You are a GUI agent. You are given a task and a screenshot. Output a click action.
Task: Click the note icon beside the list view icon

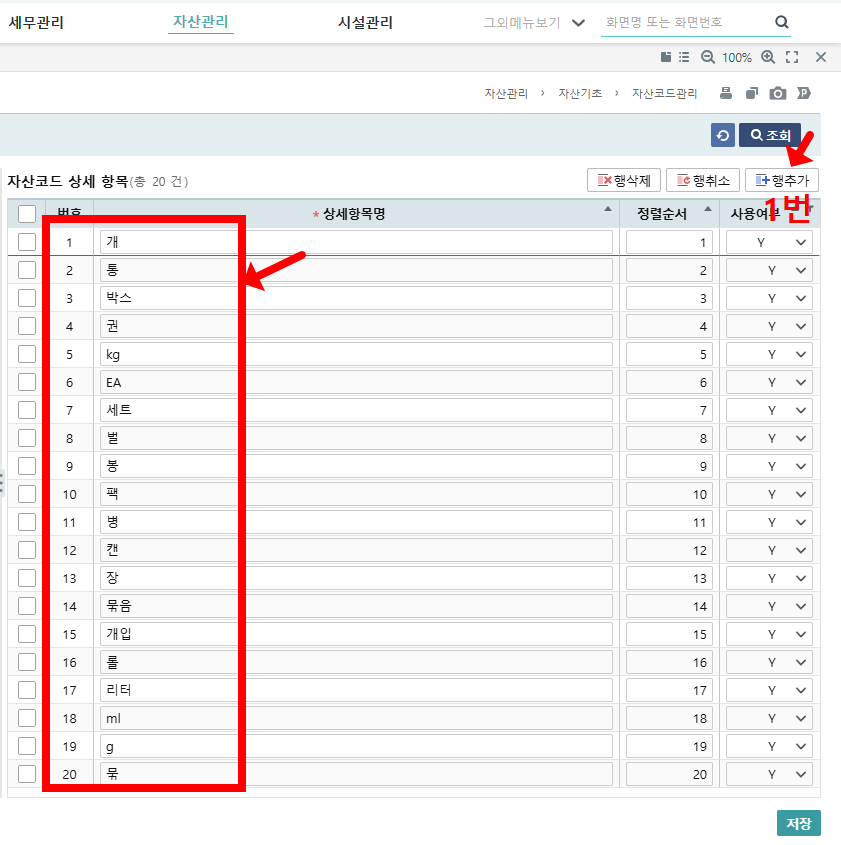pyautogui.click(x=666, y=57)
